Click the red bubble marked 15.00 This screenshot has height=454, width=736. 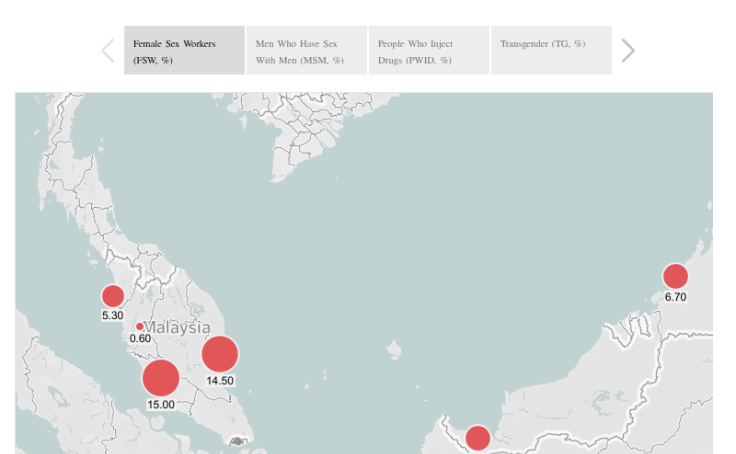point(160,378)
